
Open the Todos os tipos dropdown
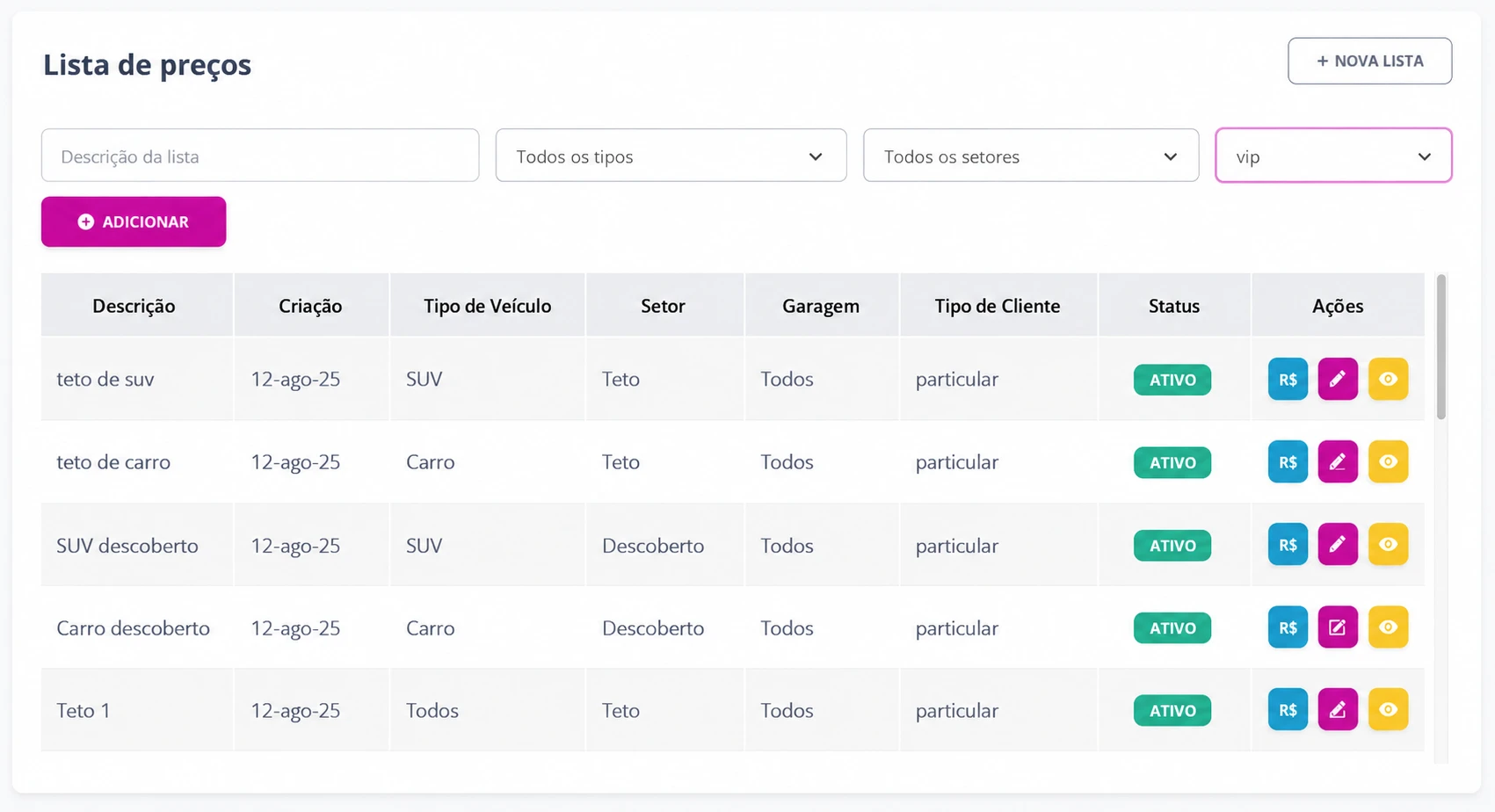click(671, 156)
